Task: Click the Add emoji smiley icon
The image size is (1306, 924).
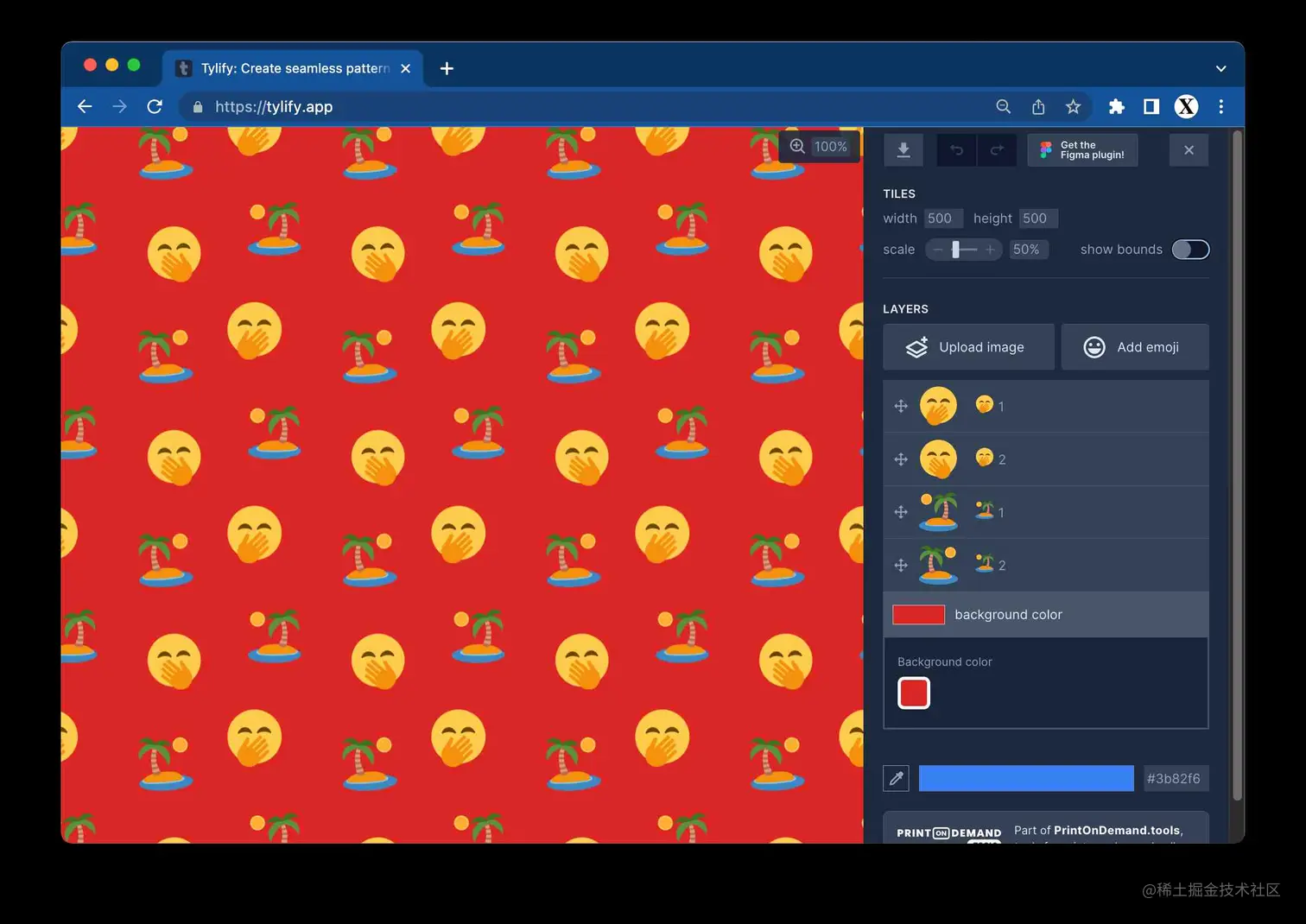Action: (1094, 346)
